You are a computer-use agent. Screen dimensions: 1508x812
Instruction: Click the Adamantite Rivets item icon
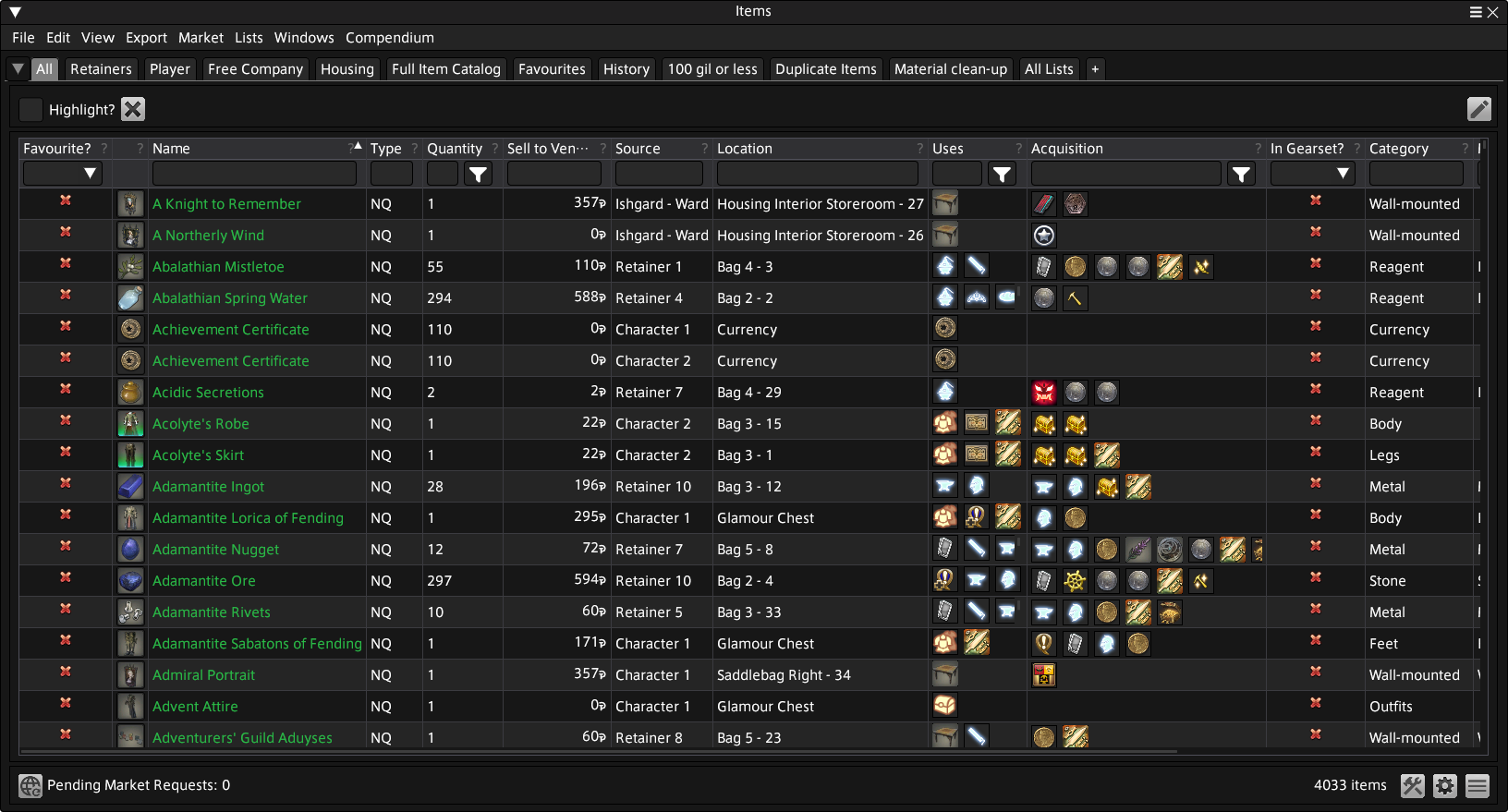[130, 612]
